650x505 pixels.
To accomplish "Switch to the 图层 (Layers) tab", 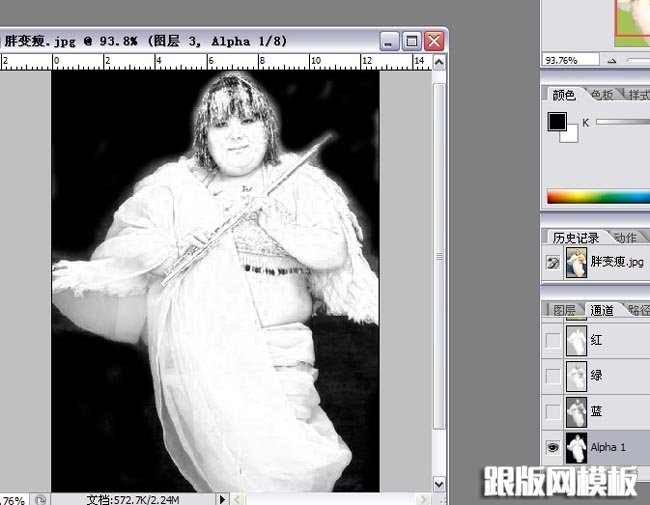I will point(565,310).
